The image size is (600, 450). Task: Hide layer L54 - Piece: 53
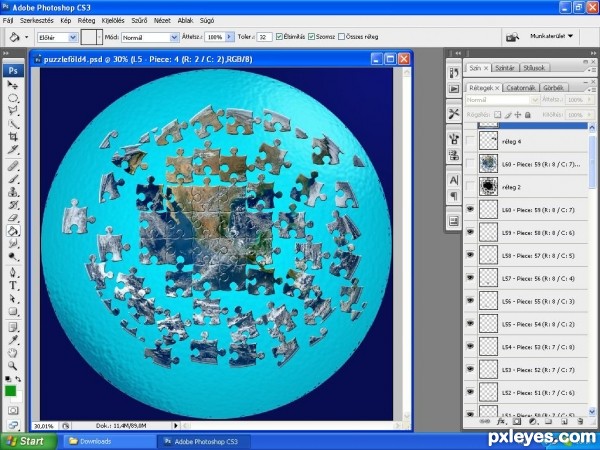point(470,346)
